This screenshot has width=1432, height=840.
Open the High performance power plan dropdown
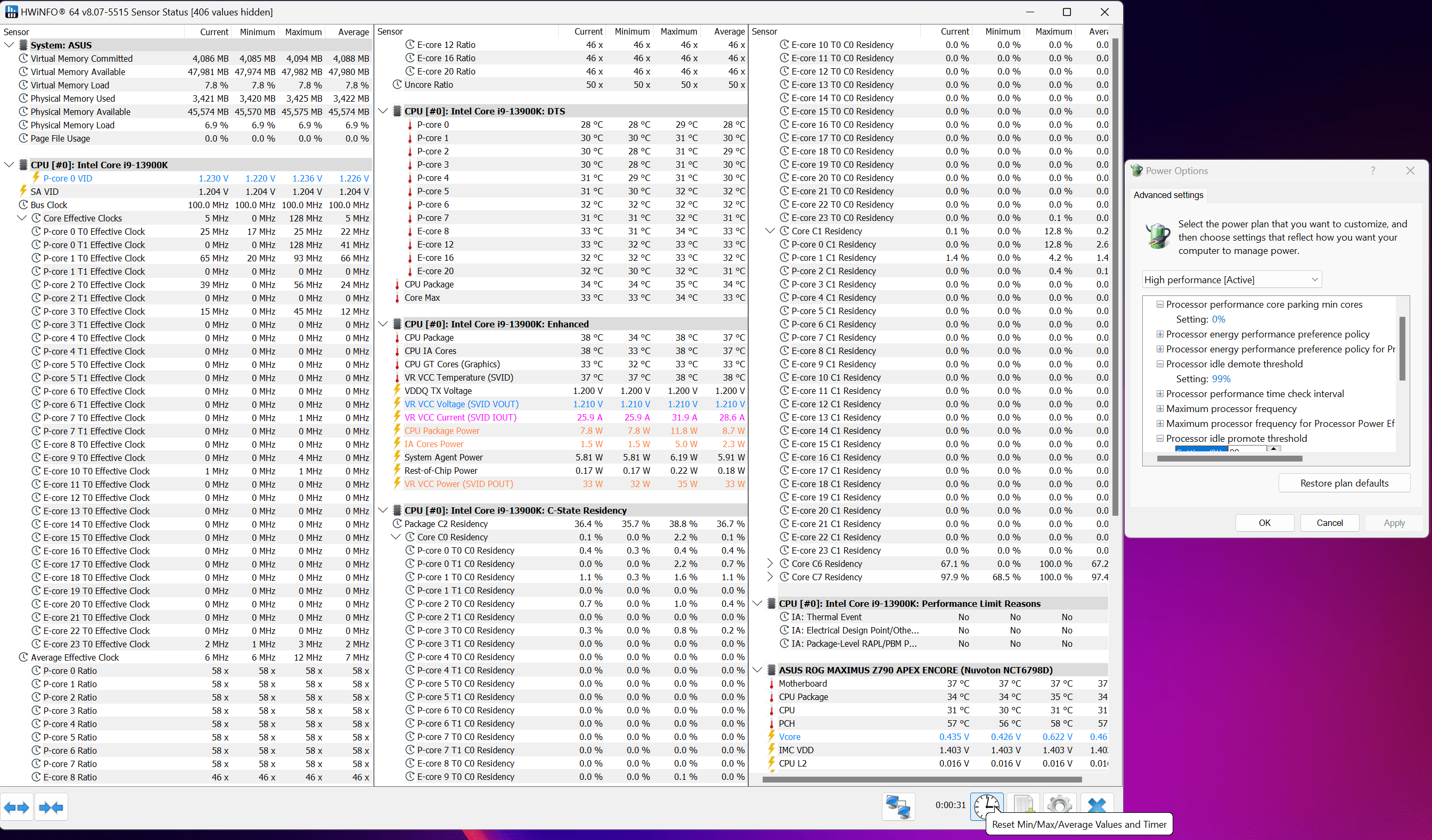click(1231, 279)
